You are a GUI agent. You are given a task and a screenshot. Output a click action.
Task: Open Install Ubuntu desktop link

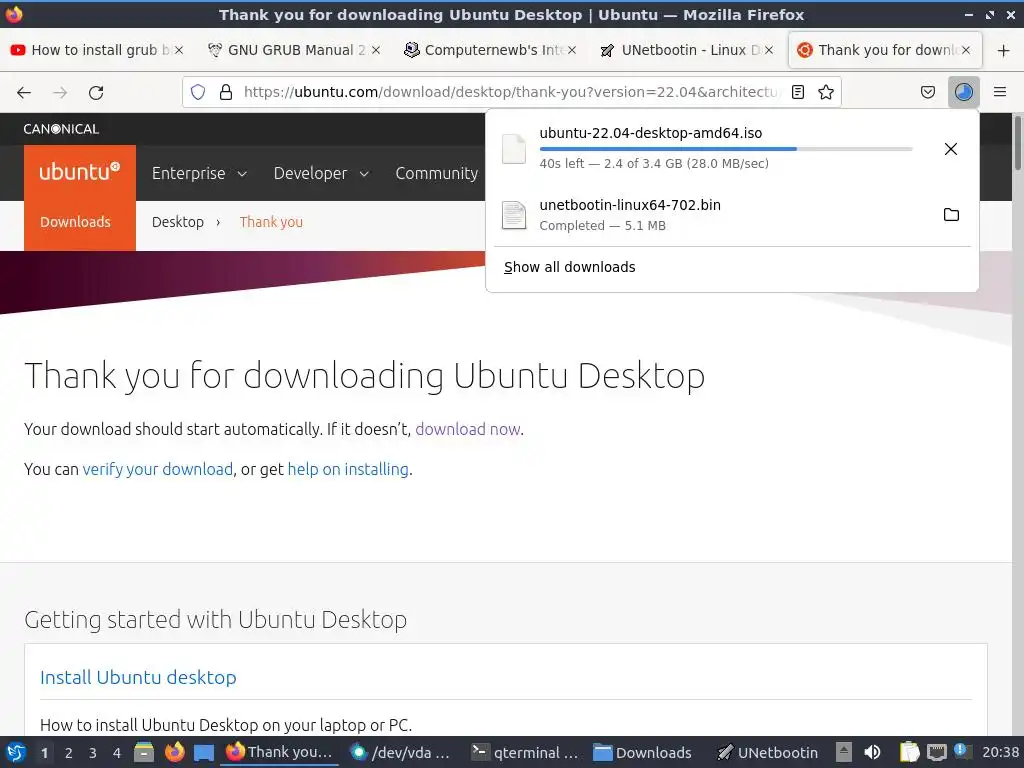point(138,677)
